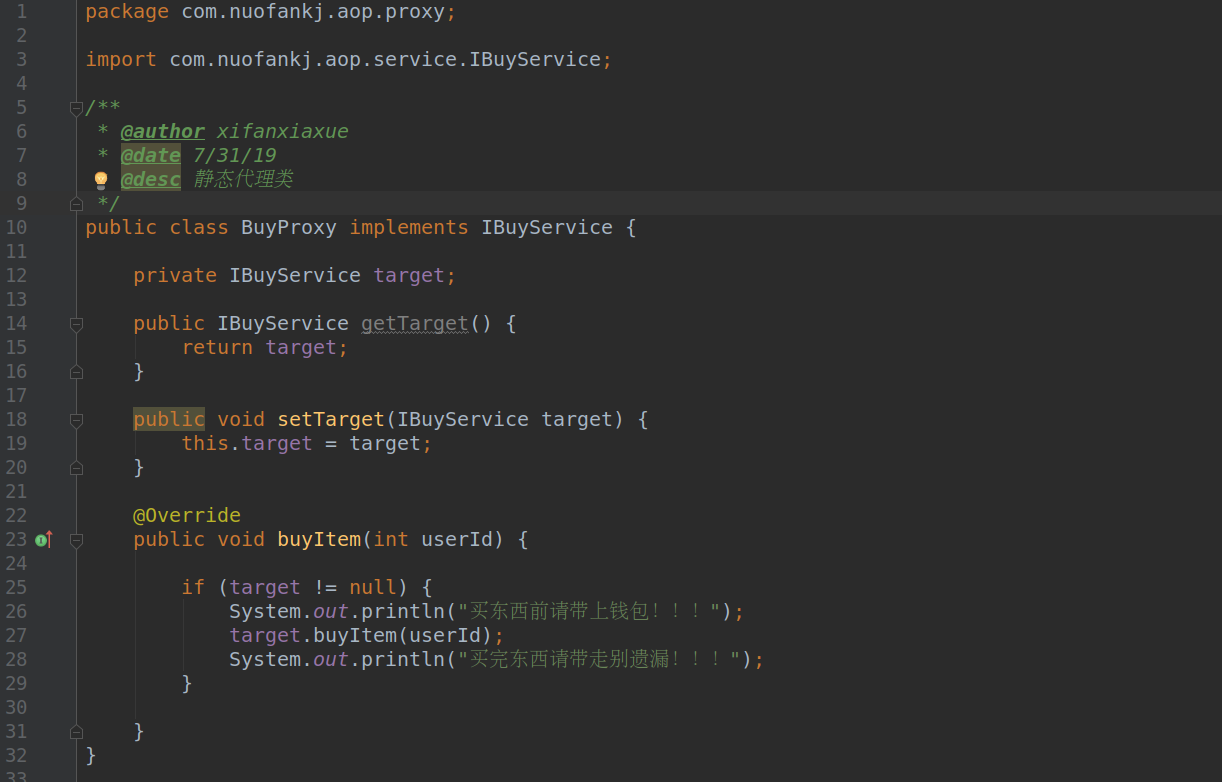This screenshot has width=1222, height=782.
Task: Click the fold end marker closing buyItem
Action: click(76, 731)
